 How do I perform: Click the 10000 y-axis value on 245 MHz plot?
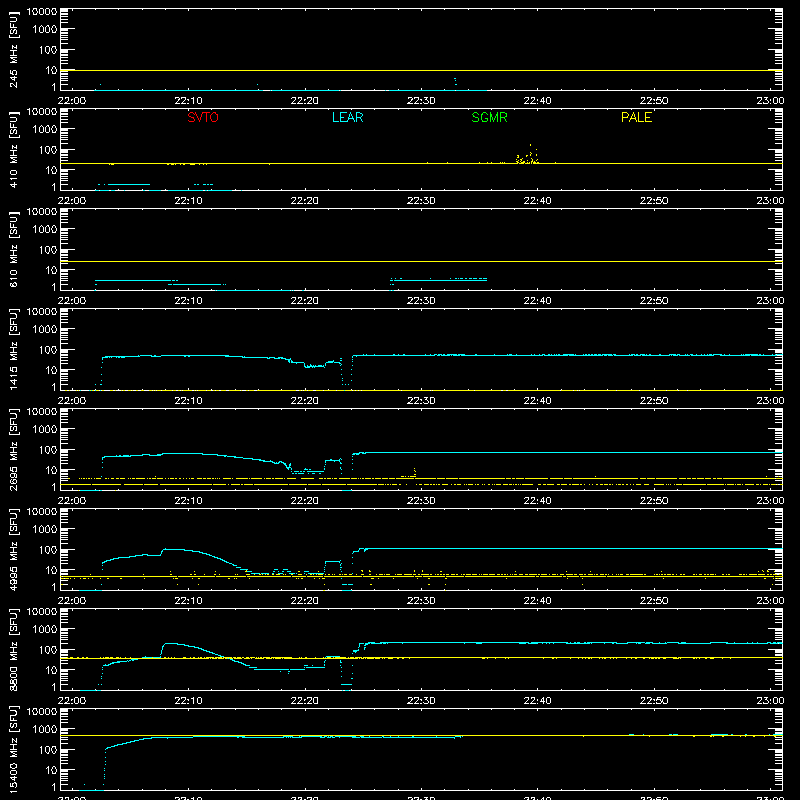tap(42, 12)
